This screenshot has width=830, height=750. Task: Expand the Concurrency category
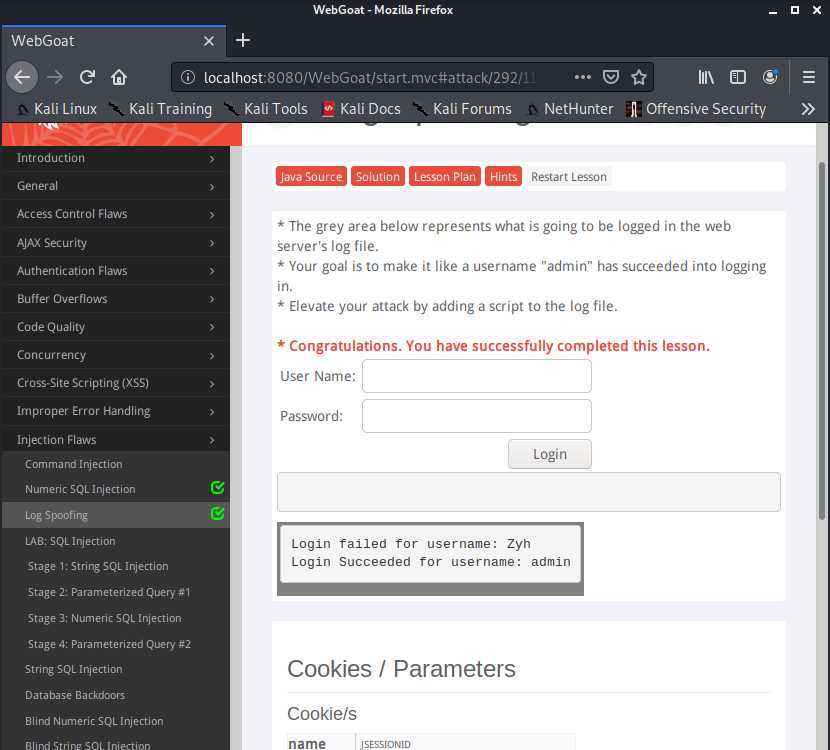115,355
